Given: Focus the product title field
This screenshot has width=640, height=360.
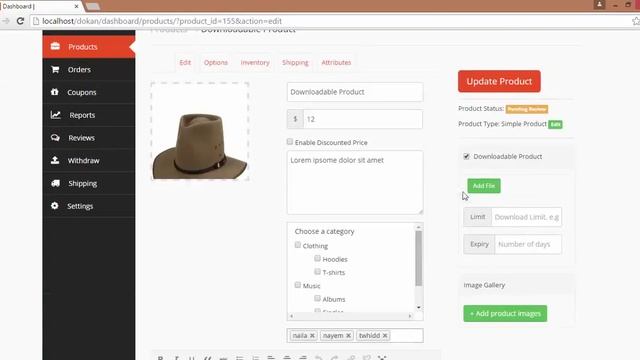Looking at the screenshot, I should 355,92.
